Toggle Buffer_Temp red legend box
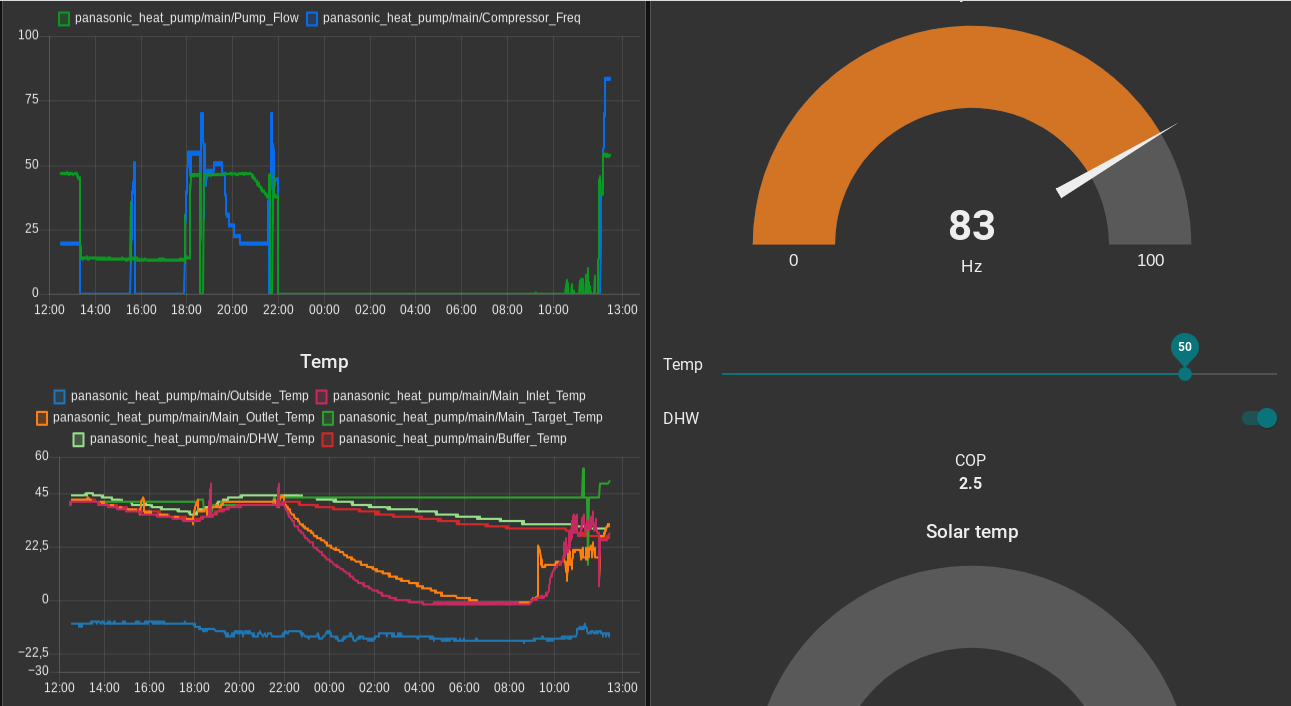Screen dimensions: 1291x706 click(328, 439)
